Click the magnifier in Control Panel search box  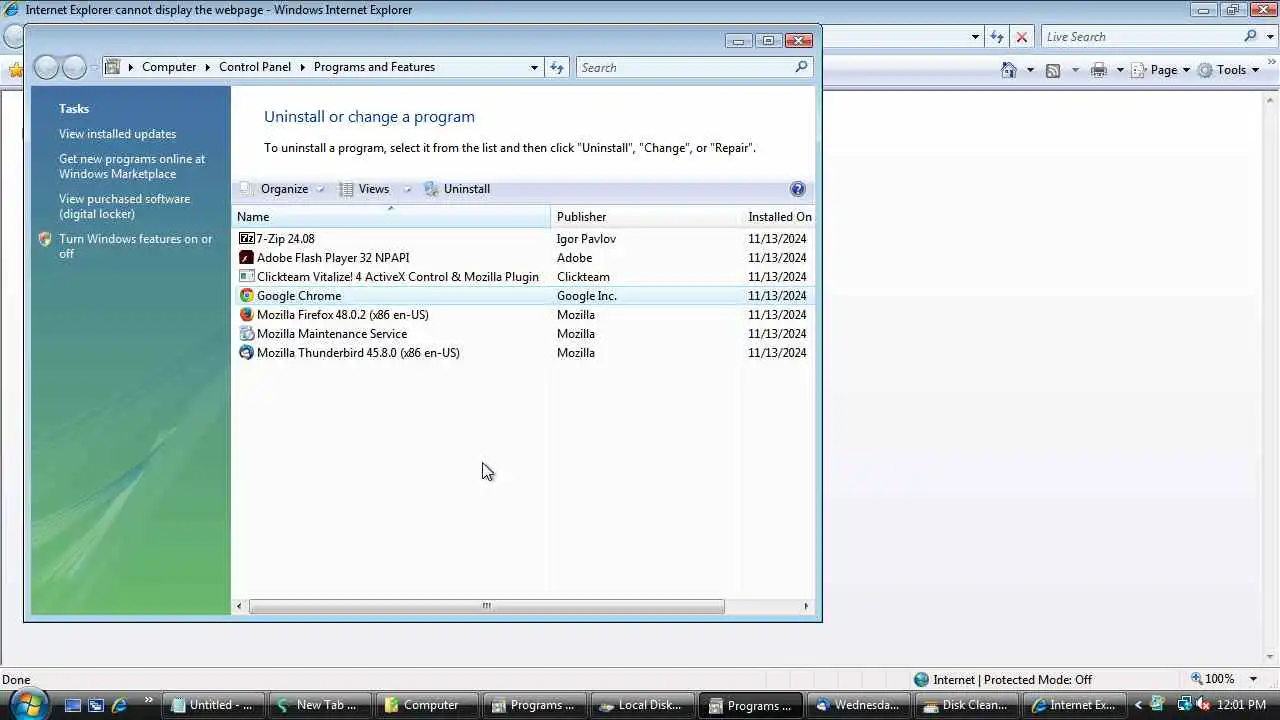(x=801, y=67)
